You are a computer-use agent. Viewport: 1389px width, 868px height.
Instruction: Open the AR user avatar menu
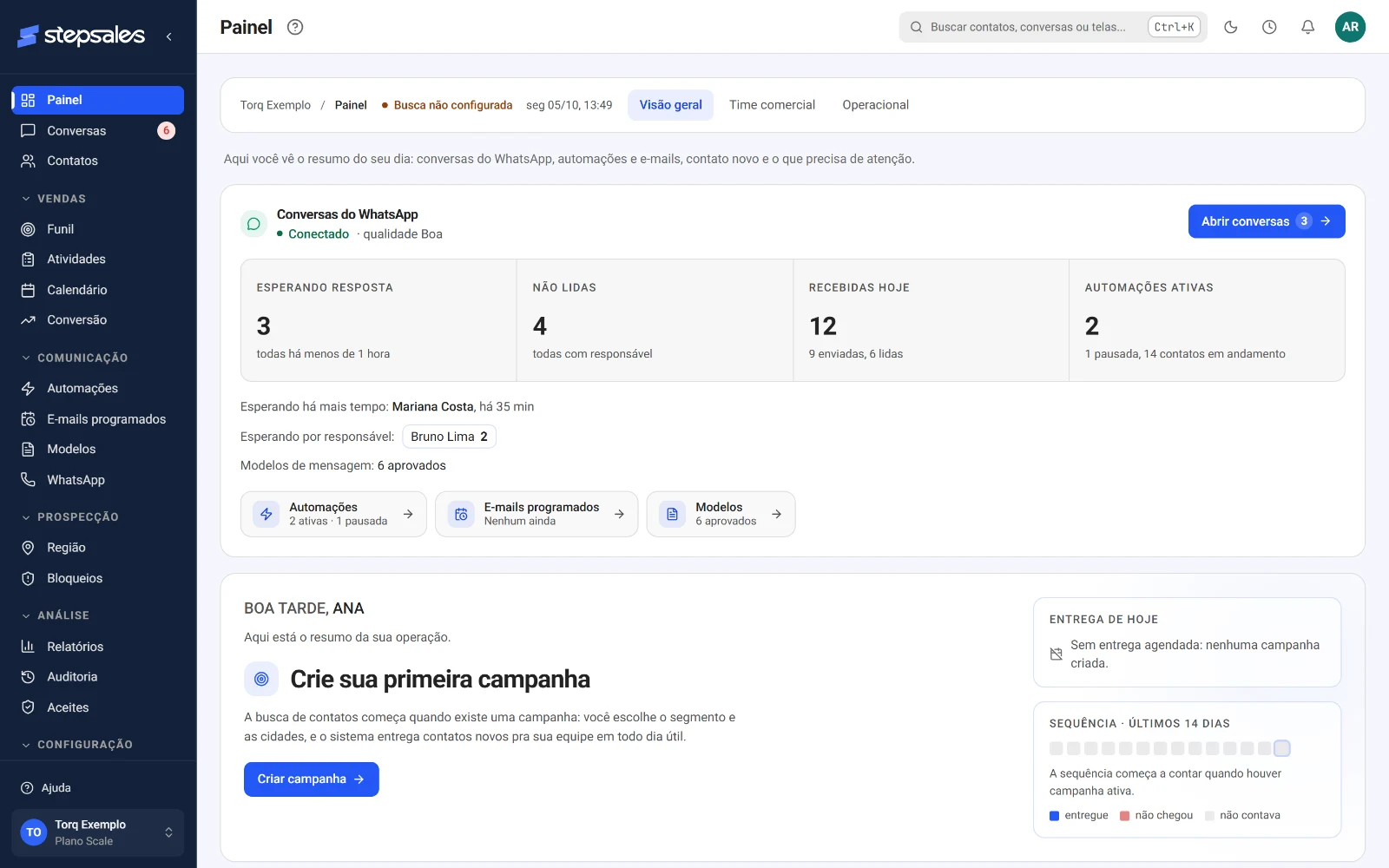click(1350, 27)
